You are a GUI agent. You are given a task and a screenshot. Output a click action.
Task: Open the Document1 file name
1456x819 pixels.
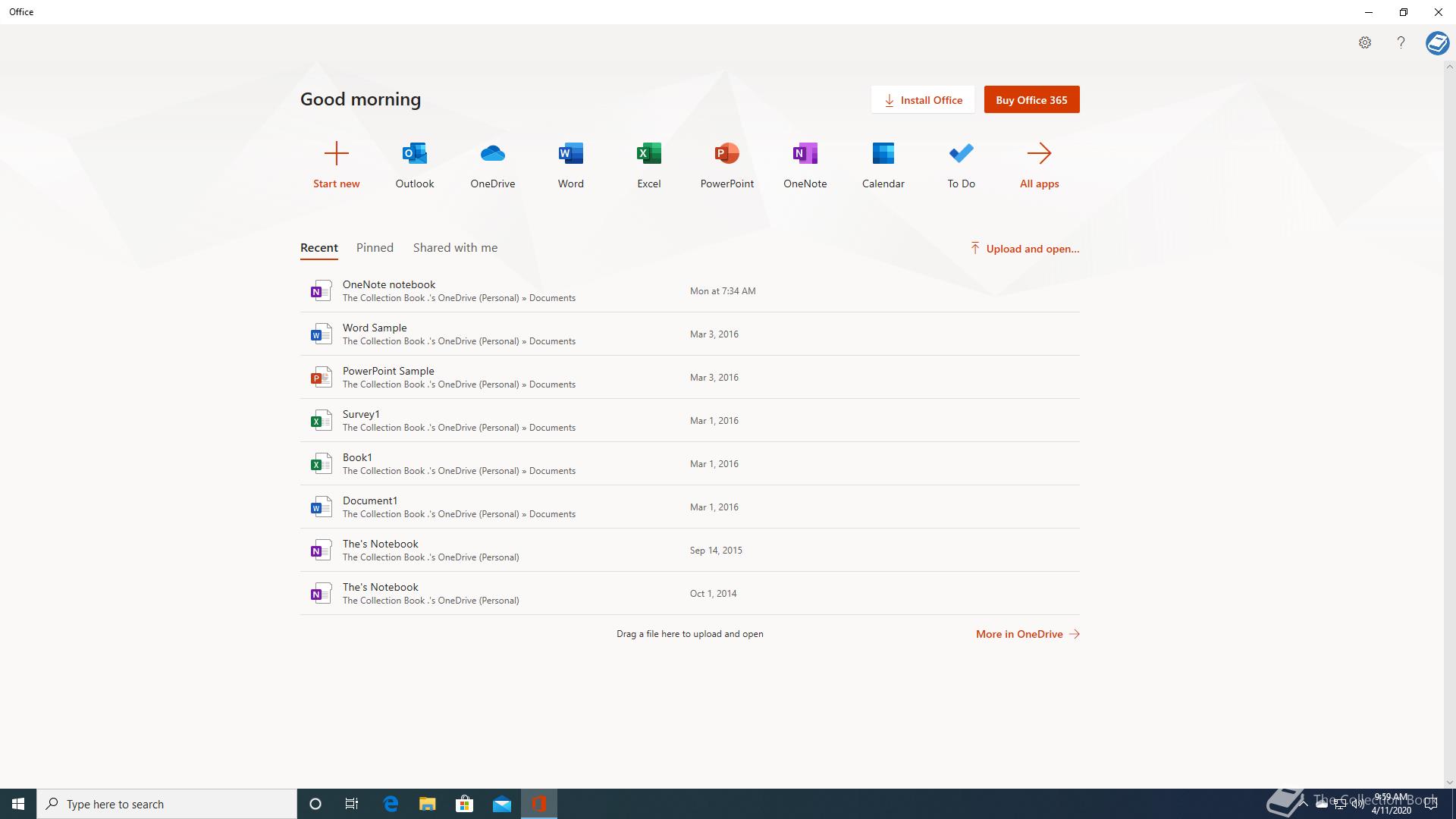(x=370, y=501)
